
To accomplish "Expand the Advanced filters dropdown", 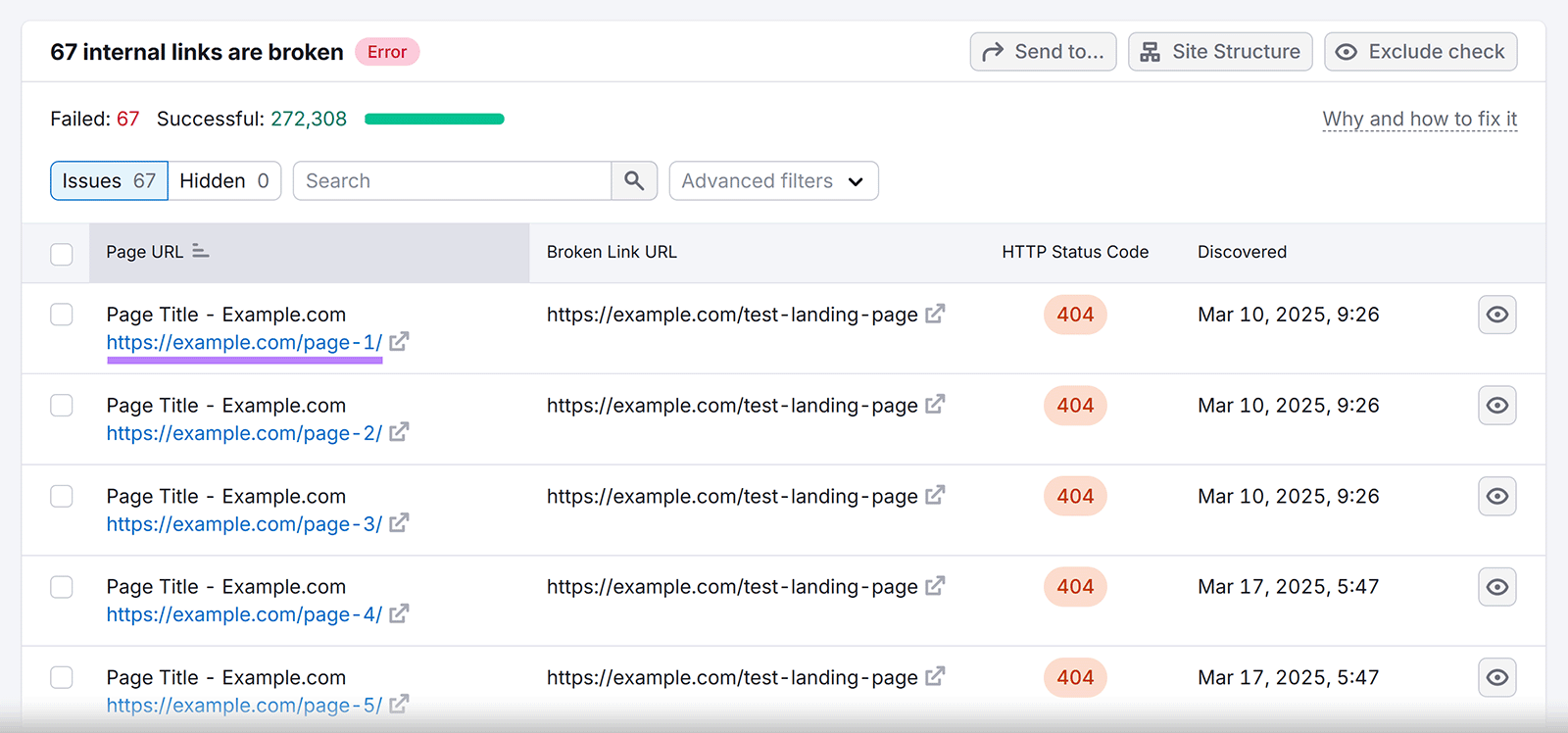I will coord(773,181).
